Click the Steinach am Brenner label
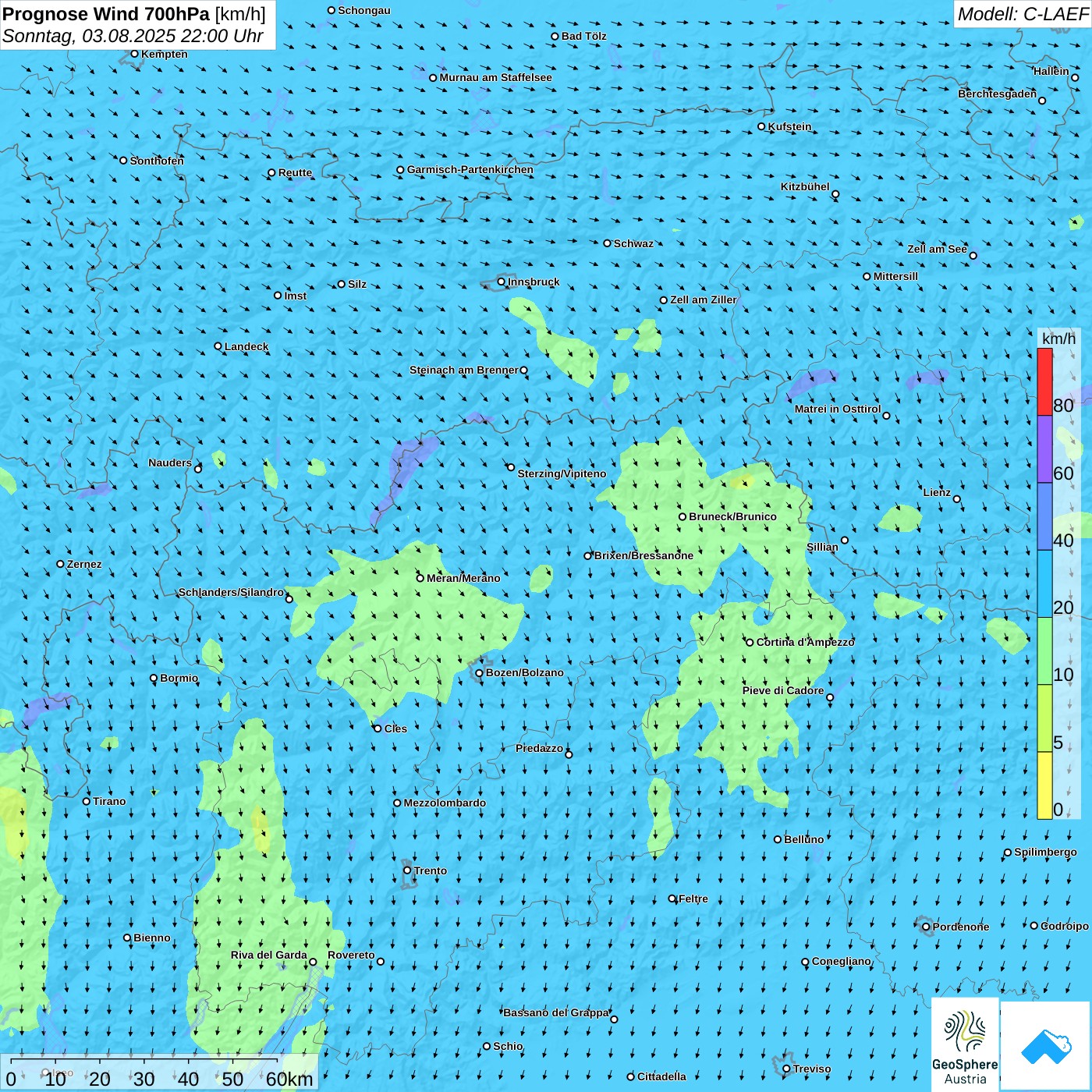Image resolution: width=1092 pixels, height=1092 pixels. 464,370
